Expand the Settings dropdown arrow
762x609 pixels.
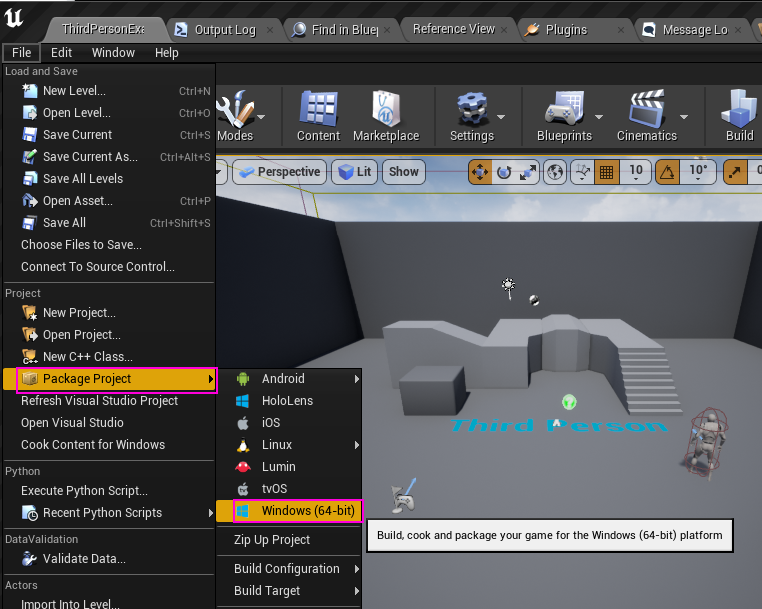coord(501,117)
